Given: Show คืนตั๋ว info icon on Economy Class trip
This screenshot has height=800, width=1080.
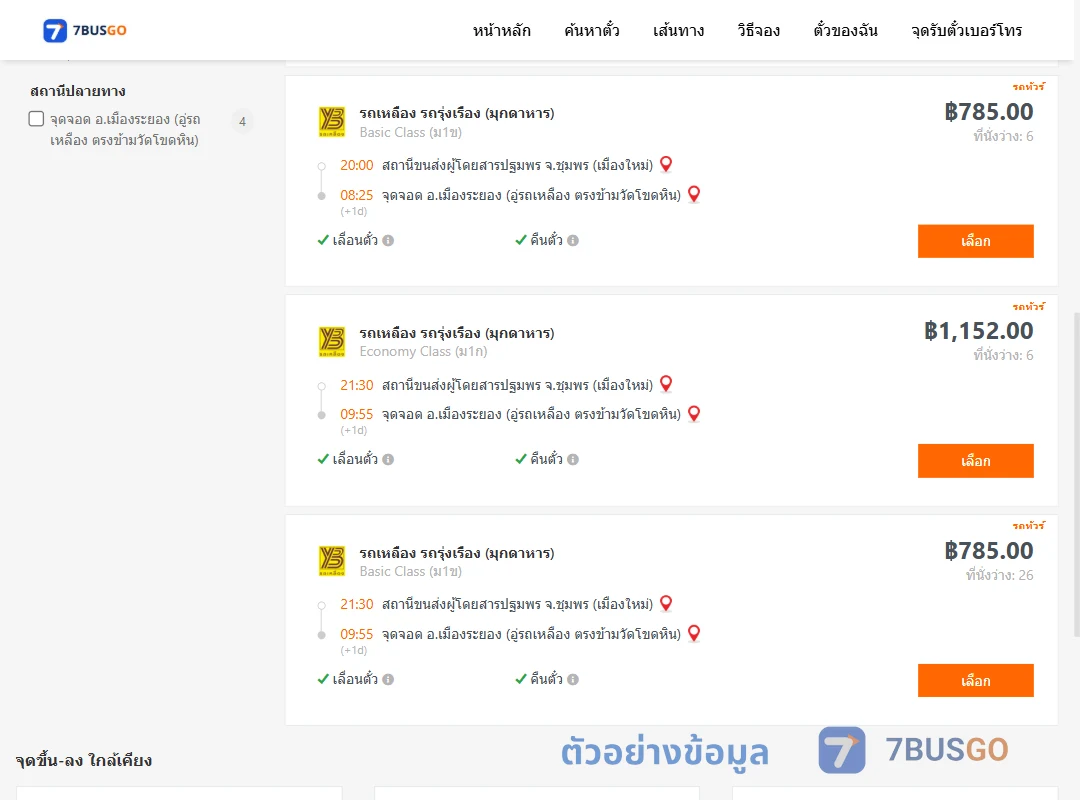Looking at the screenshot, I should pyautogui.click(x=573, y=460).
